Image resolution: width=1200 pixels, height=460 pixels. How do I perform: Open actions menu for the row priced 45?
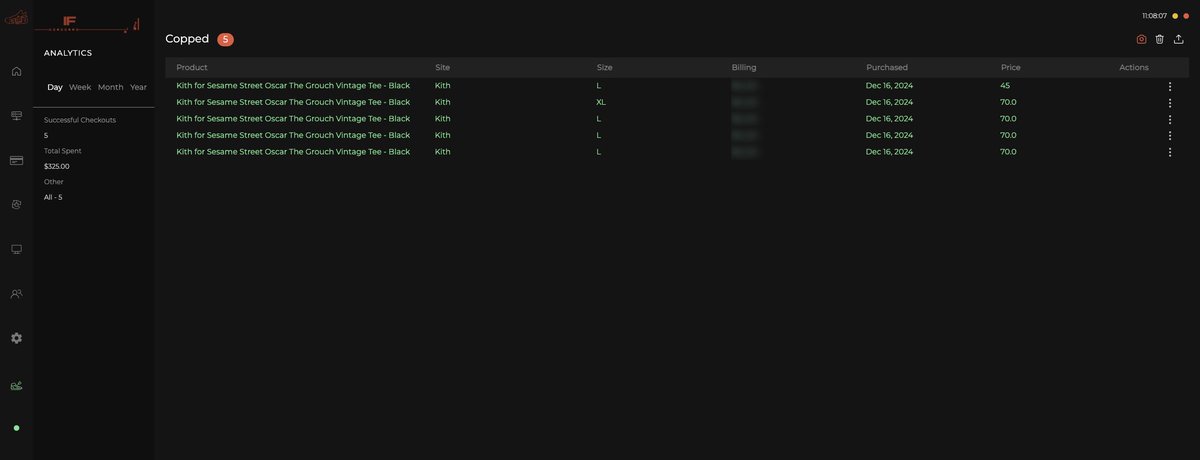[1170, 86]
